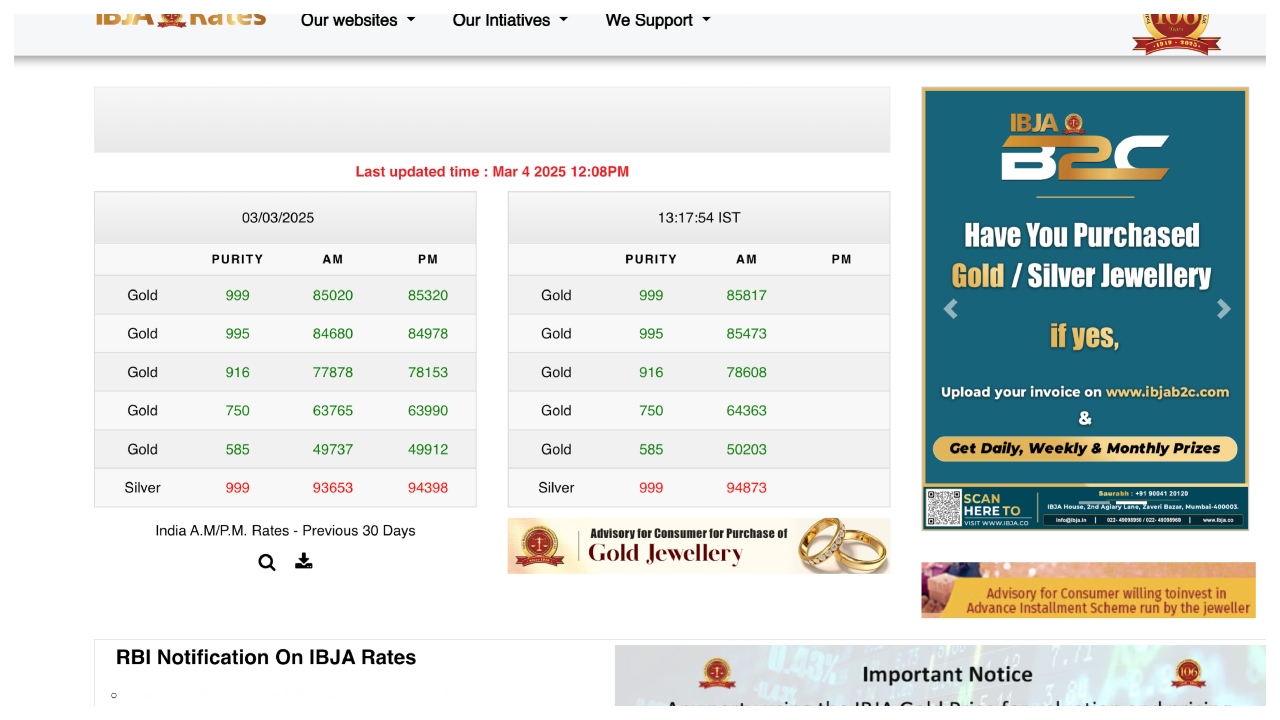Expand the Our websites dropdown
This screenshot has height=720, width=1280.
coord(357,20)
